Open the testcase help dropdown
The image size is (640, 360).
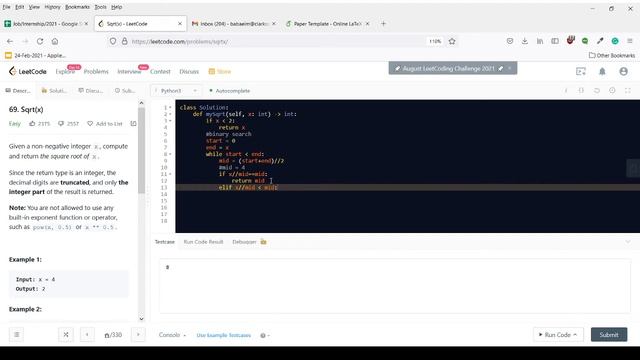coord(265,336)
